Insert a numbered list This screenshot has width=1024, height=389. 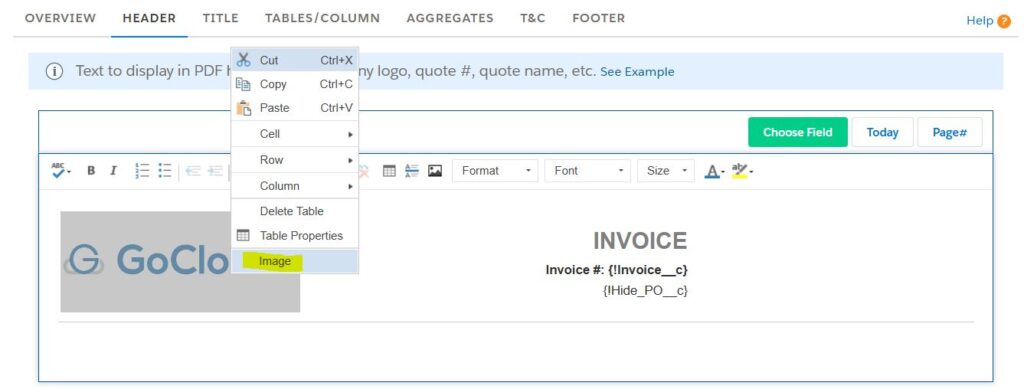coord(142,171)
